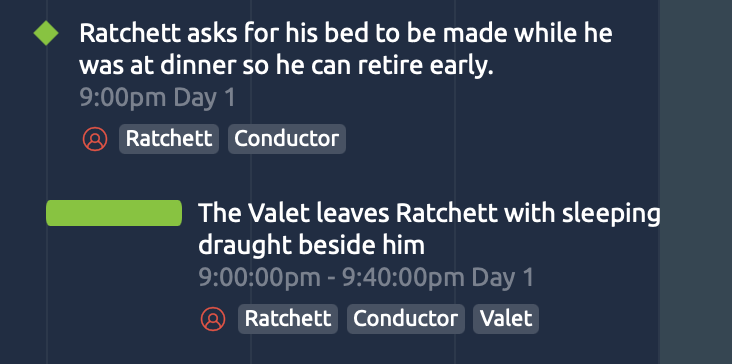Viewport: 732px width, 364px height.
Task: Select Conductor tag under bed-making event
Action: (x=287, y=139)
